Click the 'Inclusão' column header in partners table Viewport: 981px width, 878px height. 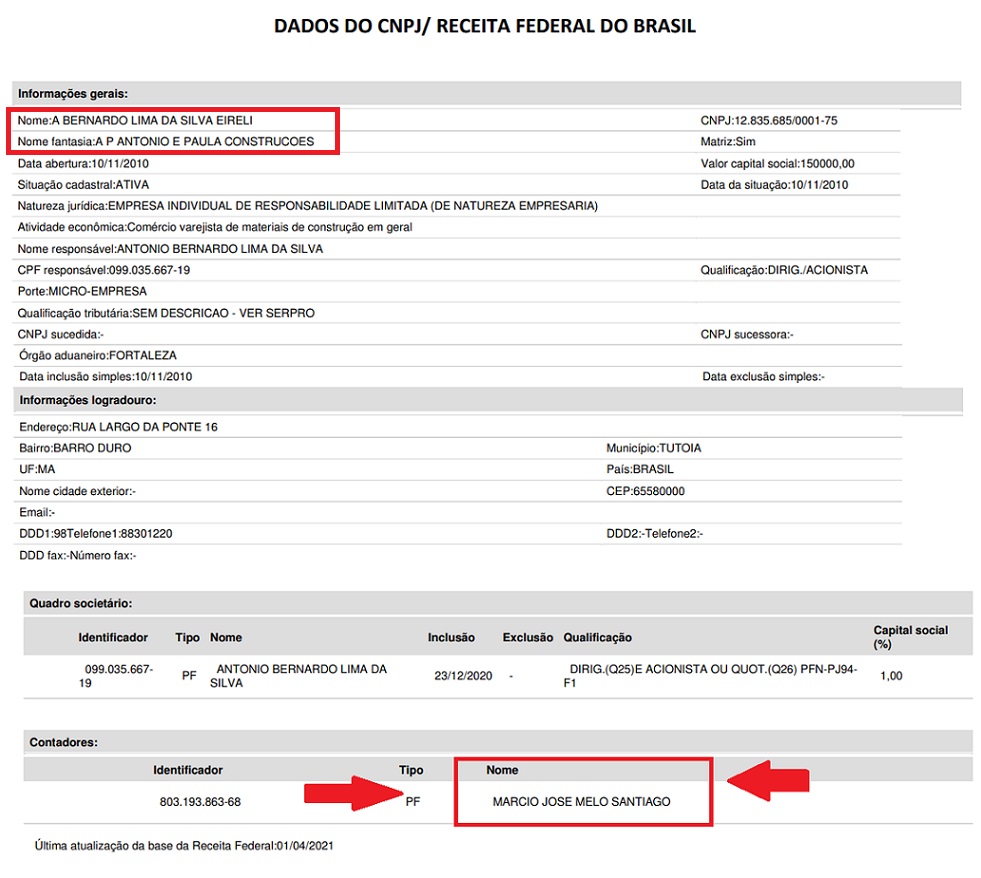[x=451, y=637]
